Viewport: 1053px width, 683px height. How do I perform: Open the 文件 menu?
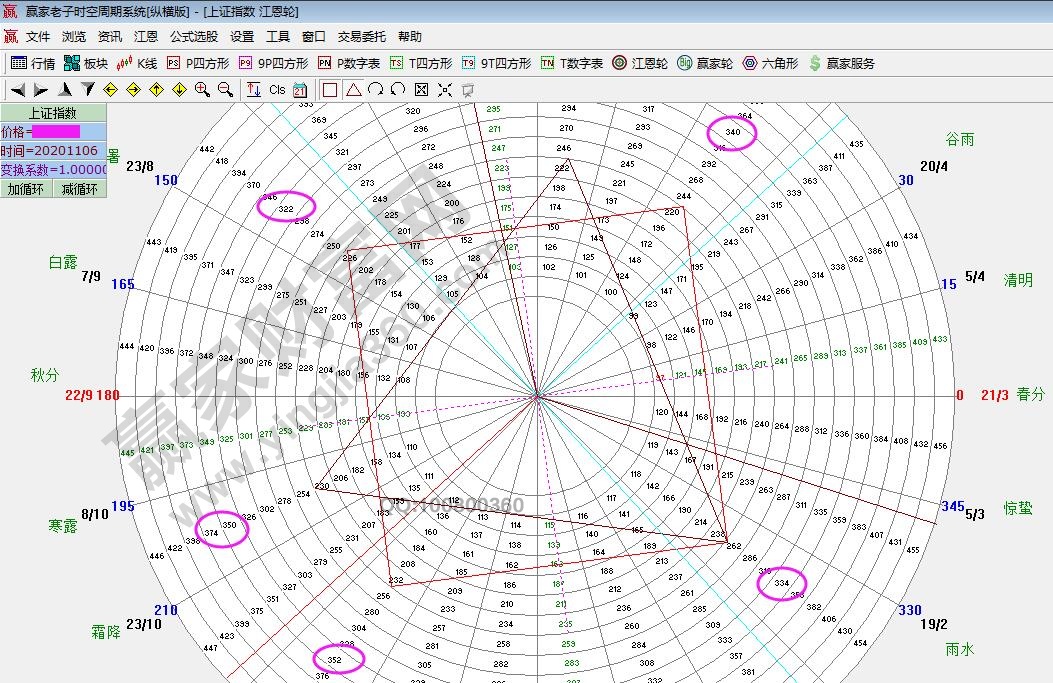38,37
